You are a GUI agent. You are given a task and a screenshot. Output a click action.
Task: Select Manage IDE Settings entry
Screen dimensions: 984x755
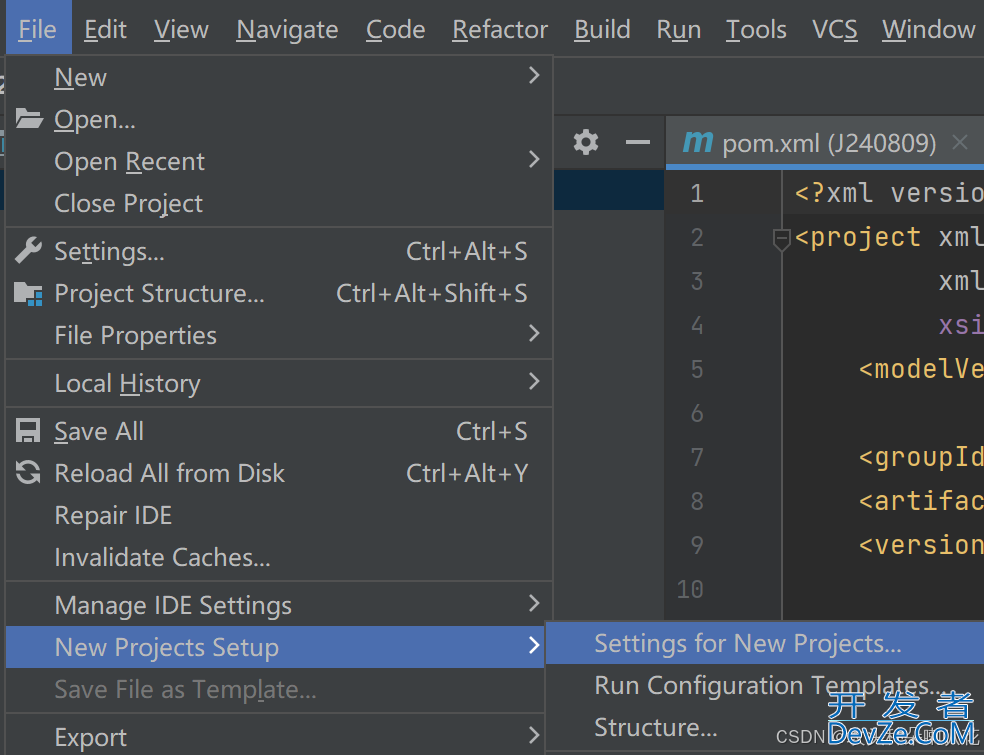tap(279, 605)
